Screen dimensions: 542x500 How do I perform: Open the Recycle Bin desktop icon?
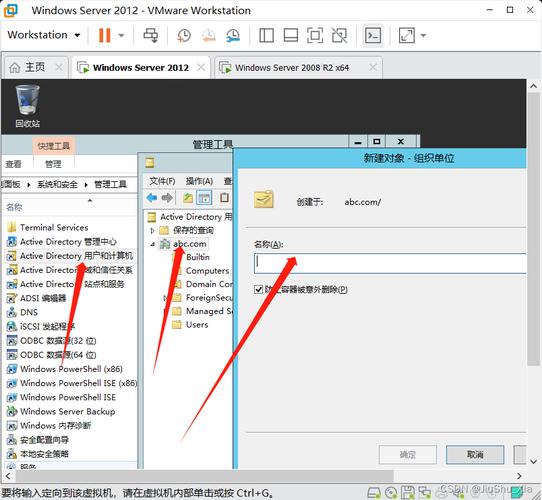(x=27, y=106)
